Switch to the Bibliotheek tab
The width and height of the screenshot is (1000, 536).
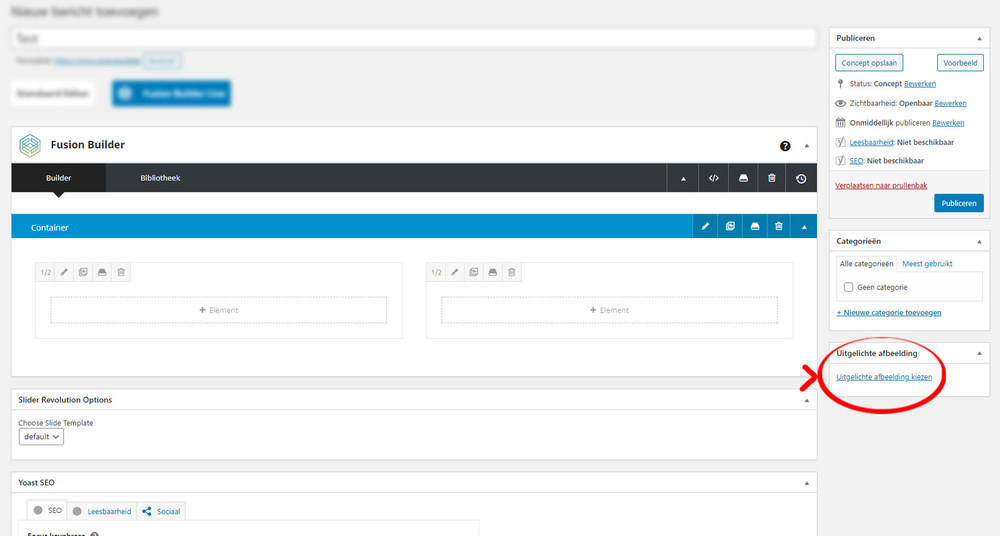tap(160, 178)
